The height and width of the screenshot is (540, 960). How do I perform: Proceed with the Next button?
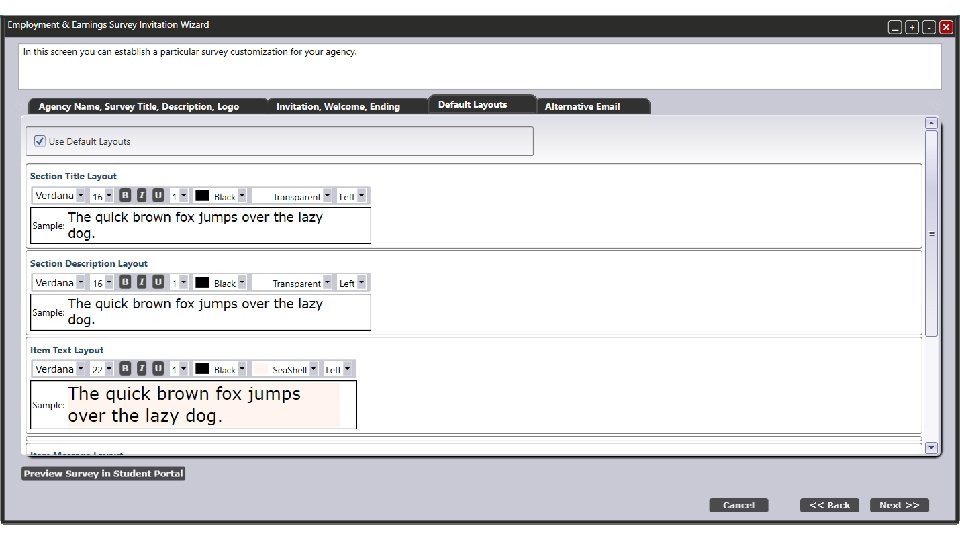(899, 505)
